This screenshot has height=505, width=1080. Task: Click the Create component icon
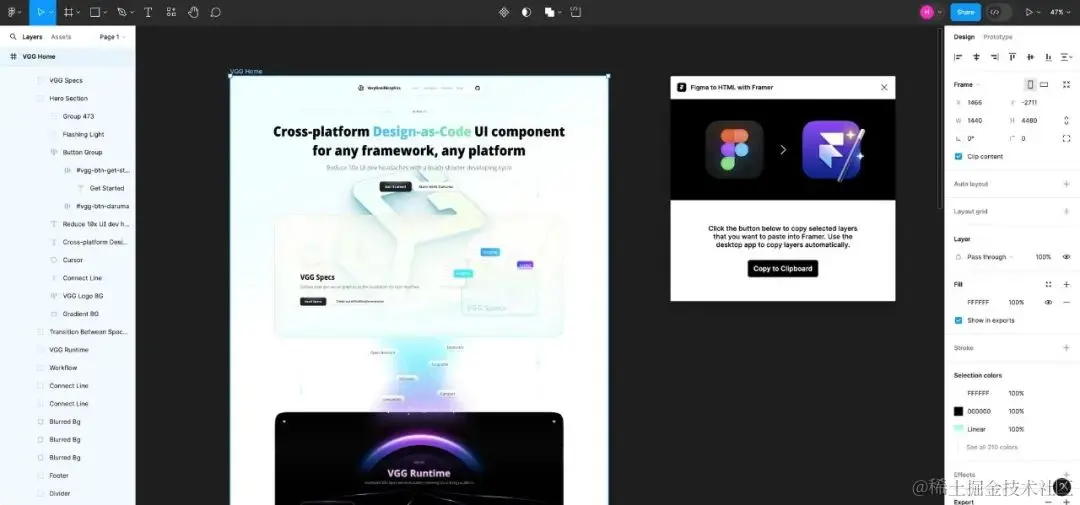tap(503, 12)
